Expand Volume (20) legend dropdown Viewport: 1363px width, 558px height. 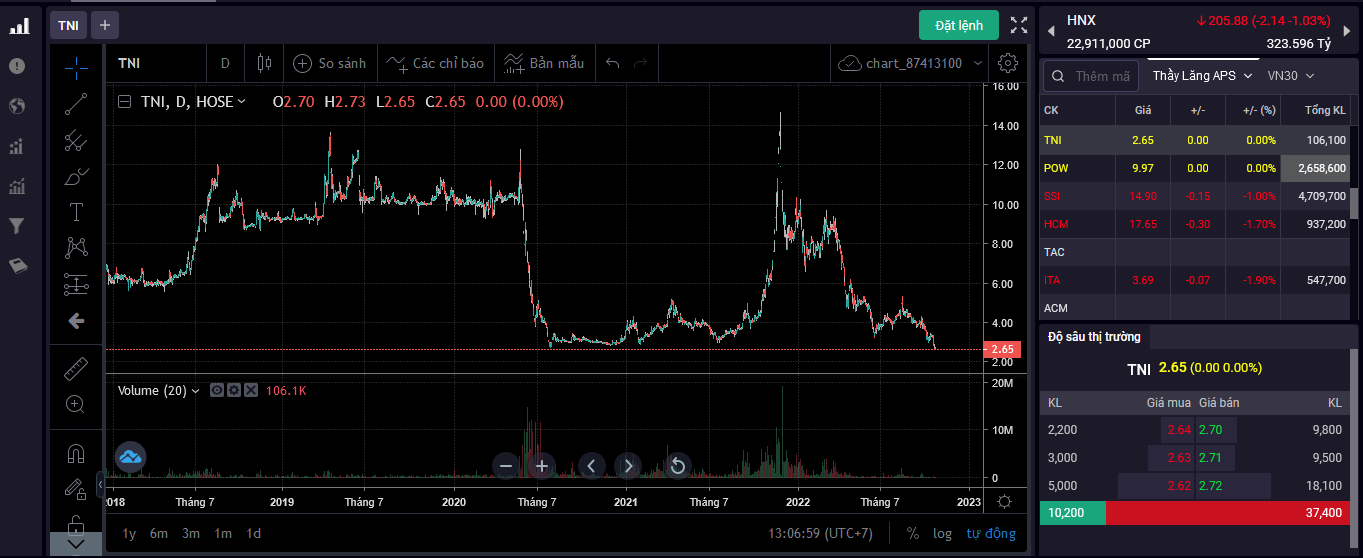click(195, 390)
